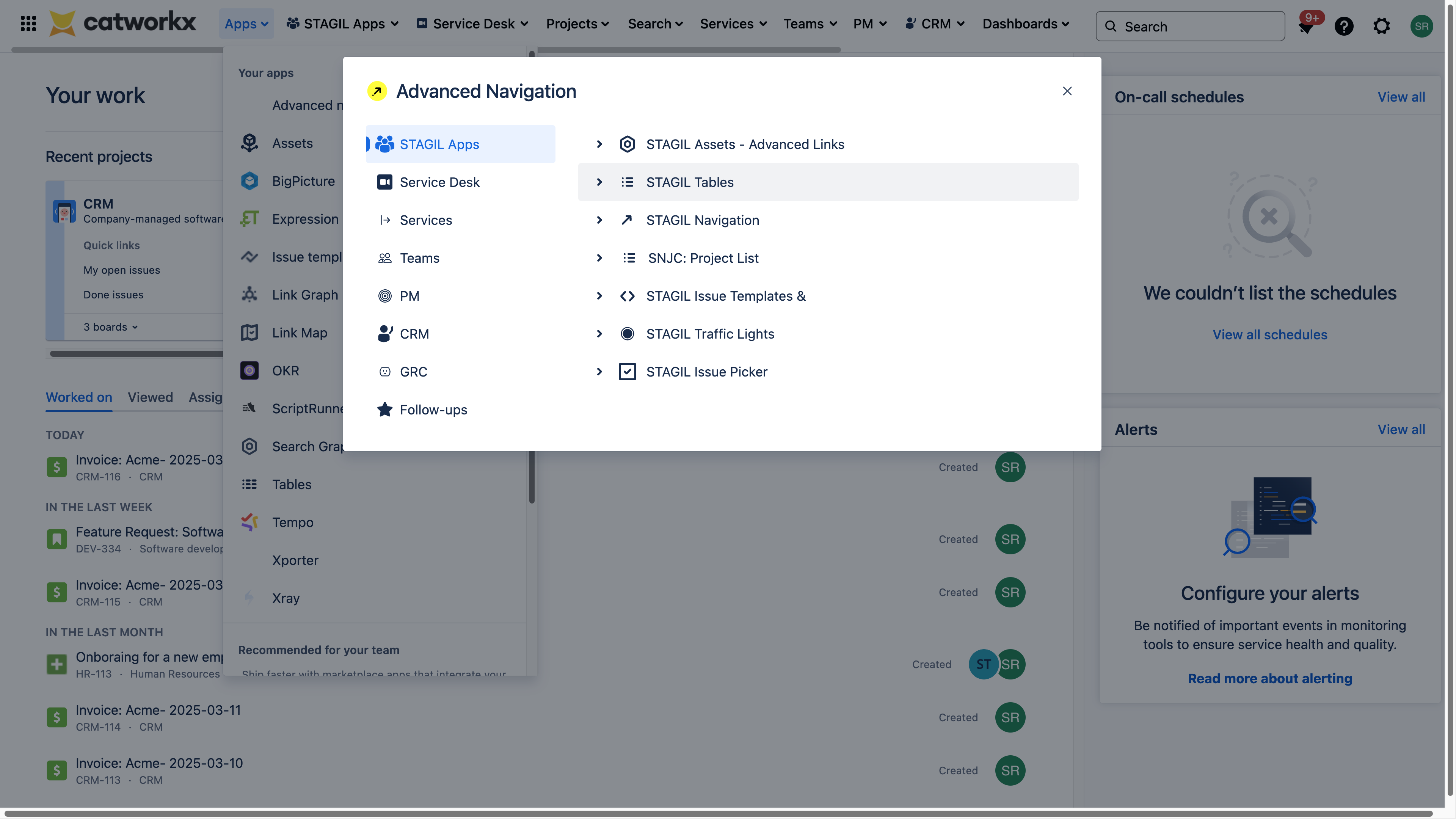This screenshot has height=819, width=1456.
Task: Click STAGIL Assets hexagon icon
Action: pos(628,144)
